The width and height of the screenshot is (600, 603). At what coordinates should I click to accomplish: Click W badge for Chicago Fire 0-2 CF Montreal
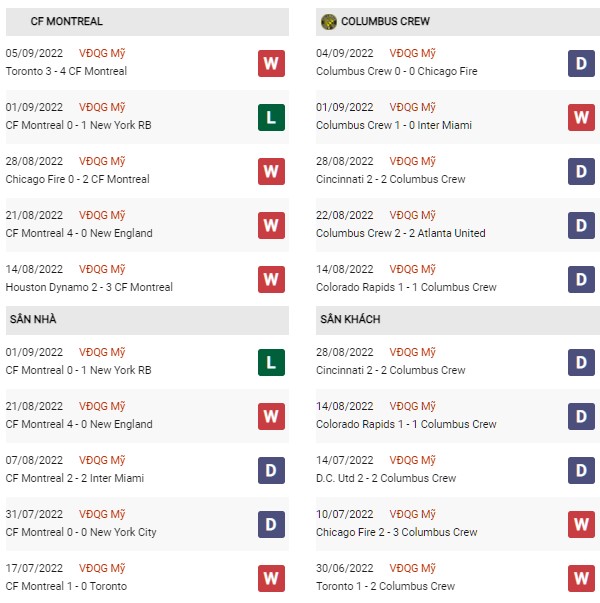pos(271,172)
